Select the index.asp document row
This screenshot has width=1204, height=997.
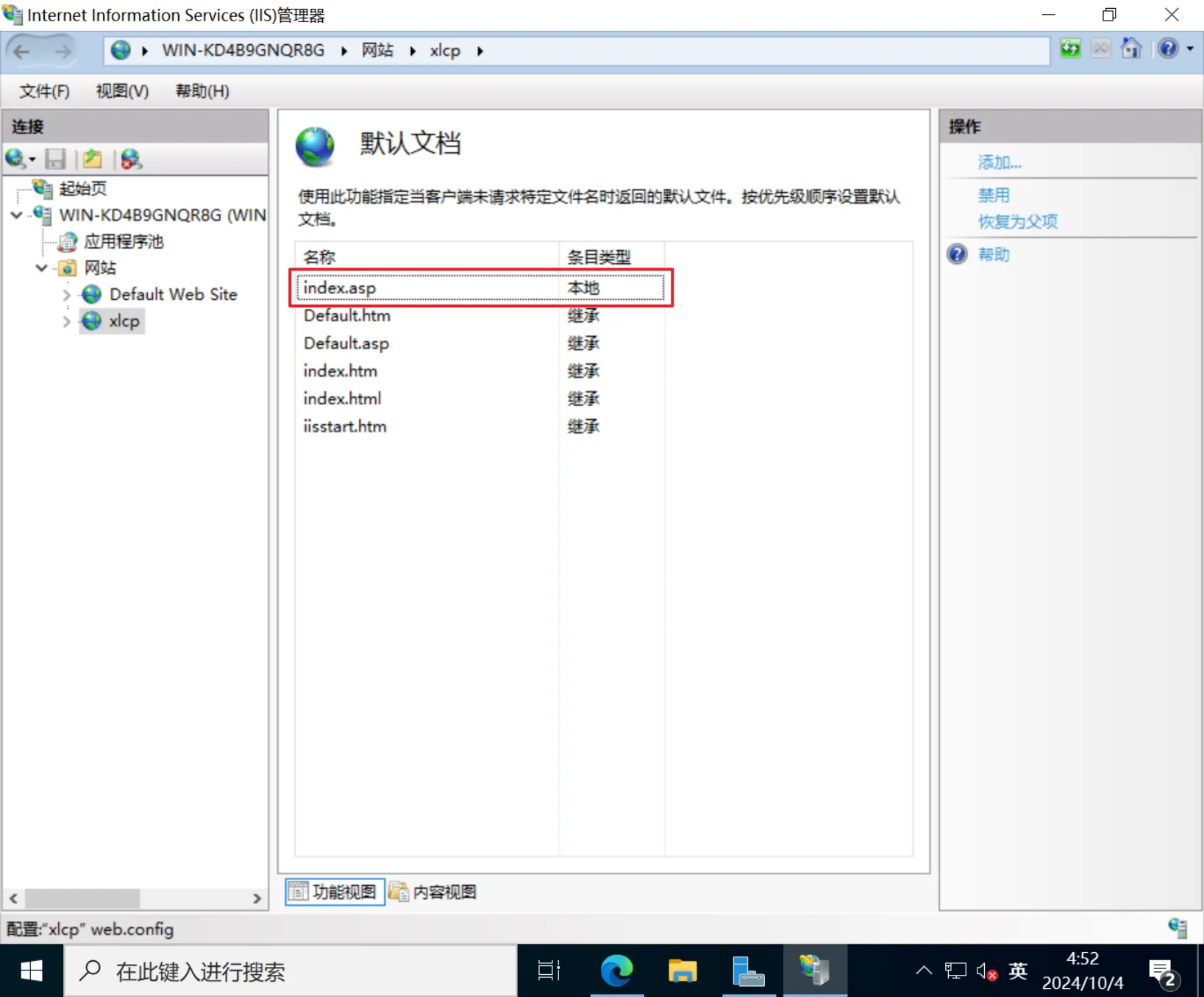coord(480,287)
